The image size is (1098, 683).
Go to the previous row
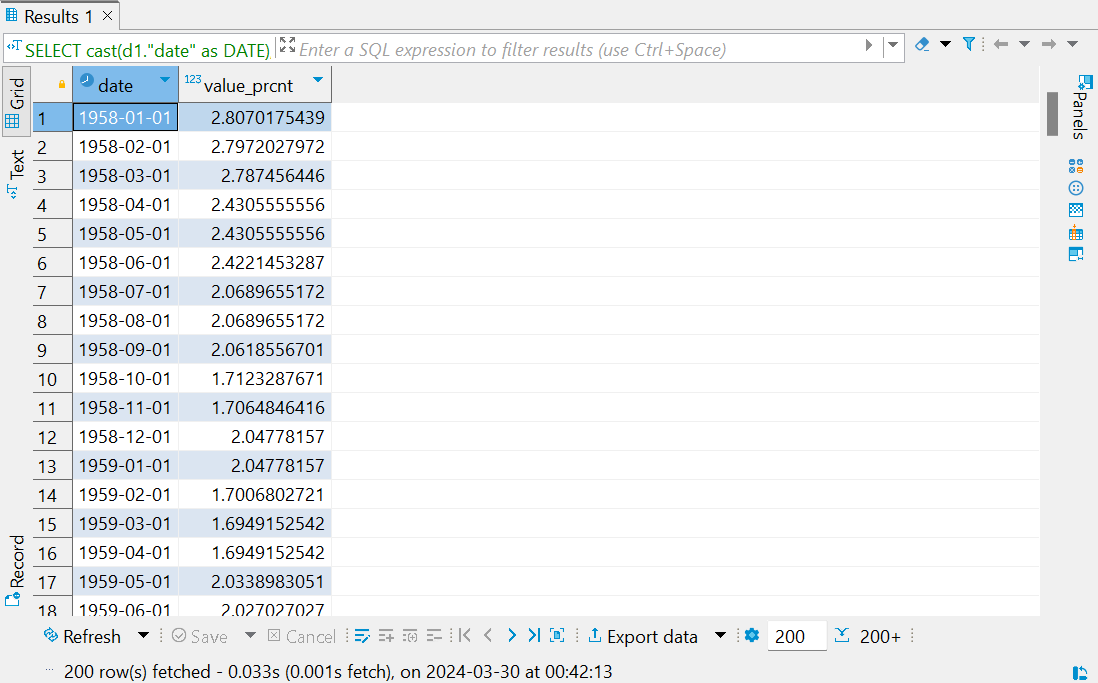pyautogui.click(x=488, y=635)
